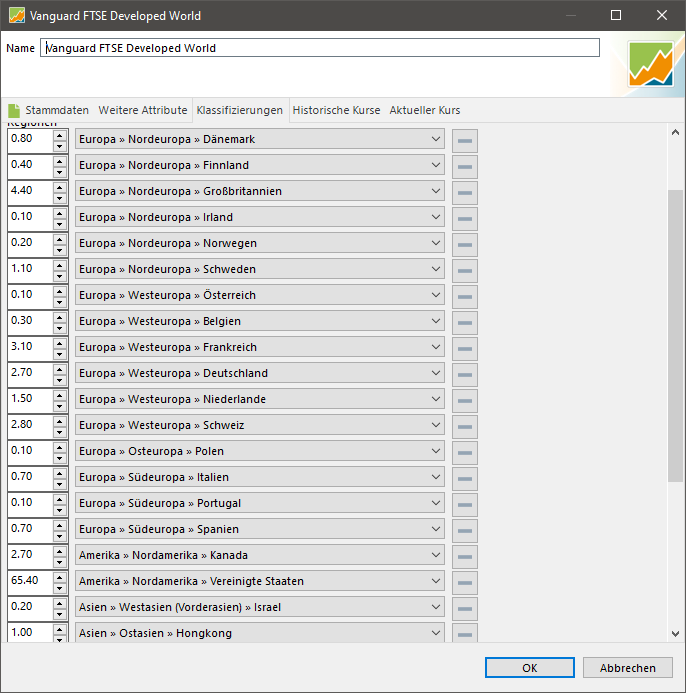Increase the Norwegen weight value
686x693 pixels.
60,240
